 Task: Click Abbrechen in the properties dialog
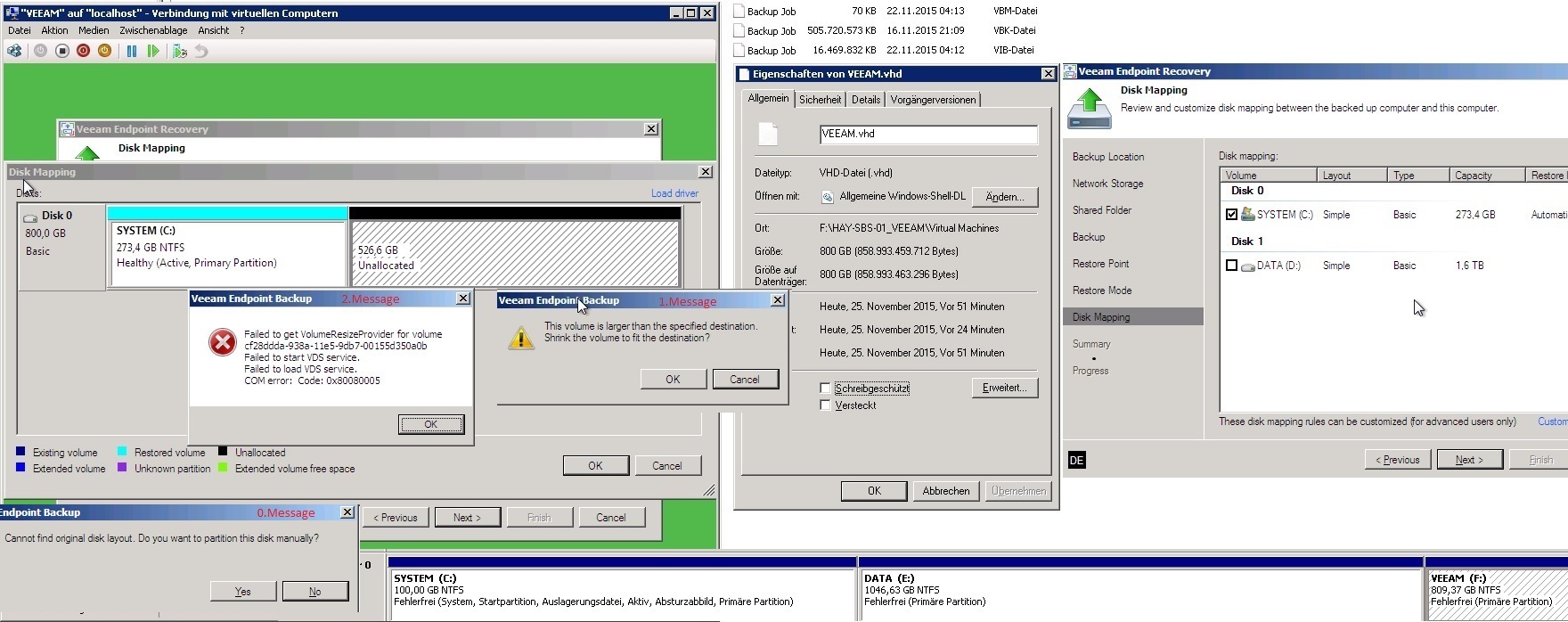[x=946, y=491]
